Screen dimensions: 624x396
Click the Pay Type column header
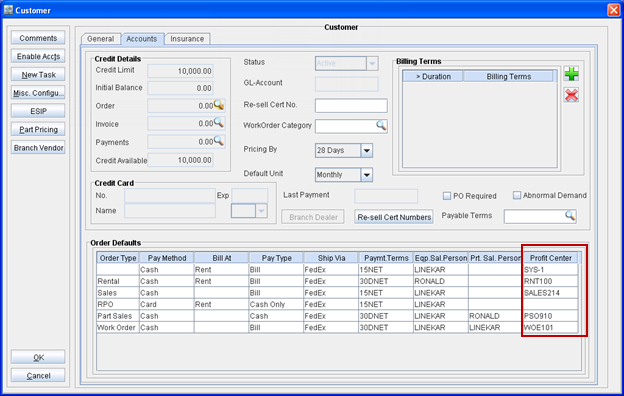pos(277,258)
